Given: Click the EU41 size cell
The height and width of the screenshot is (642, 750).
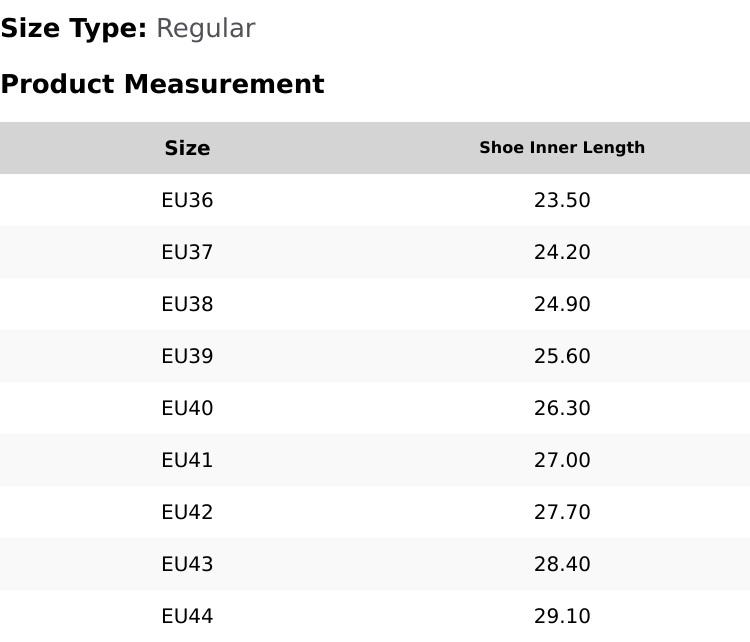Looking at the screenshot, I should pyautogui.click(x=187, y=460).
